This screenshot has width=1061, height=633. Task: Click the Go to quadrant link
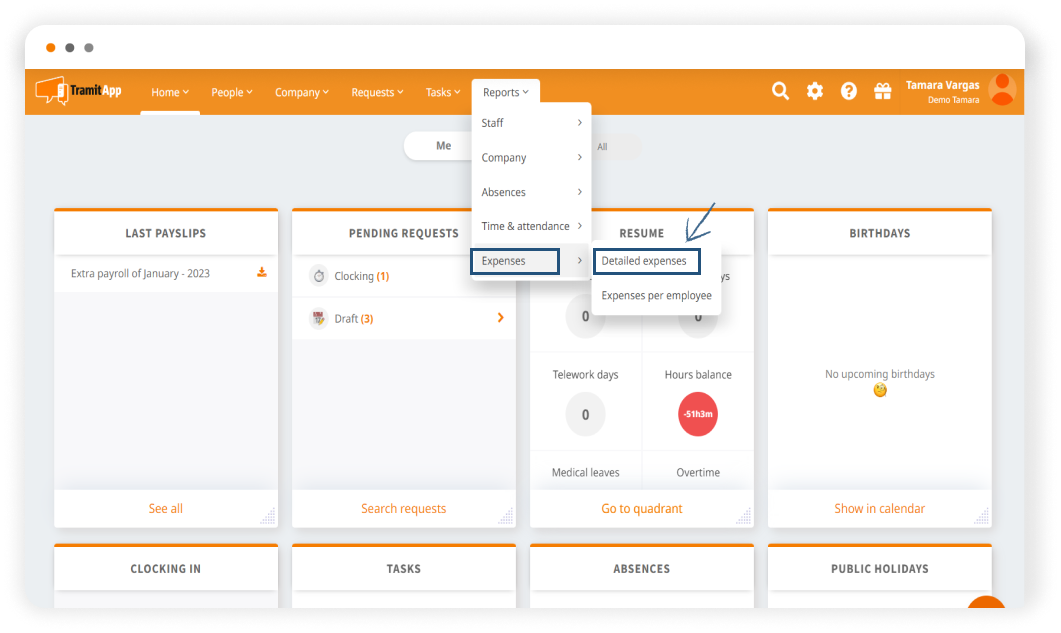tap(641, 508)
